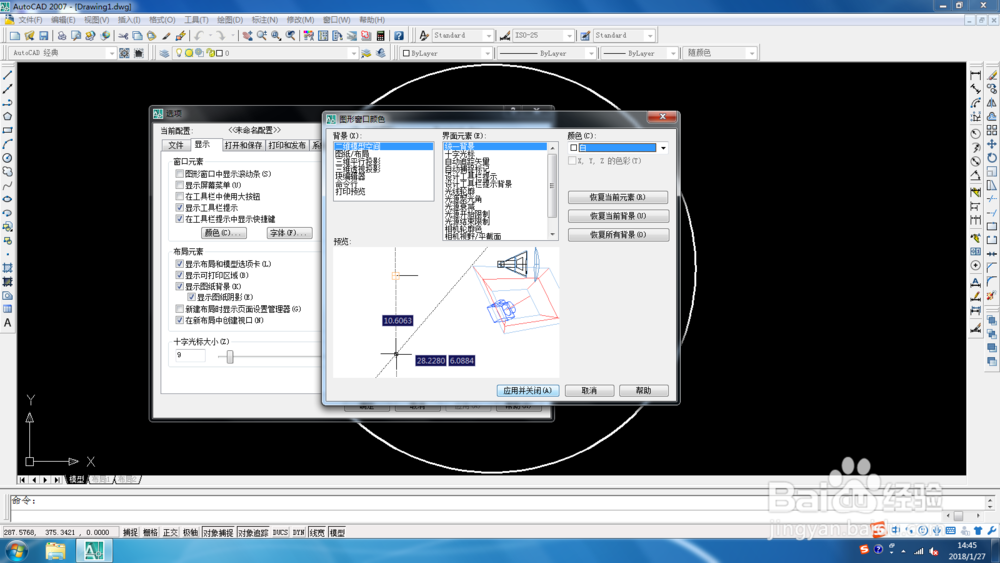This screenshot has width=1000, height=563.
Task: Uncheck 显示布局和模型选项卡 checkbox
Action: (179, 263)
